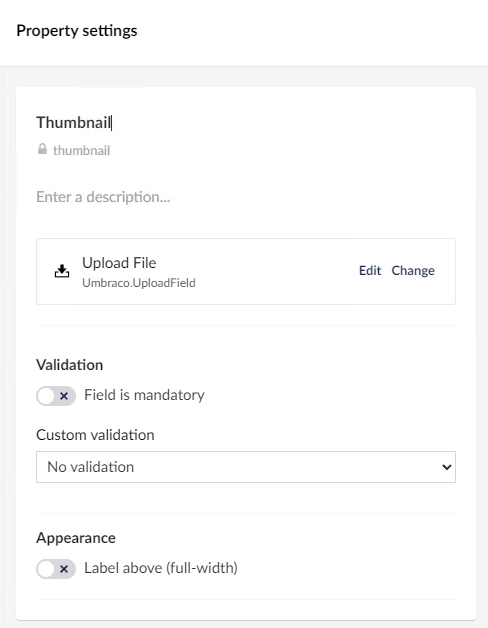Click the Property settings heading
The image size is (488, 628).
click(x=77, y=31)
